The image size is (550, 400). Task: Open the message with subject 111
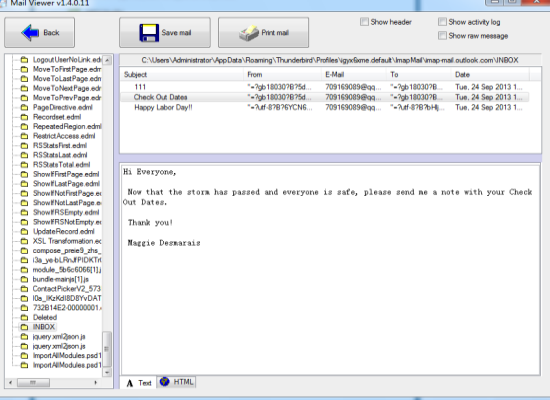click(324, 87)
